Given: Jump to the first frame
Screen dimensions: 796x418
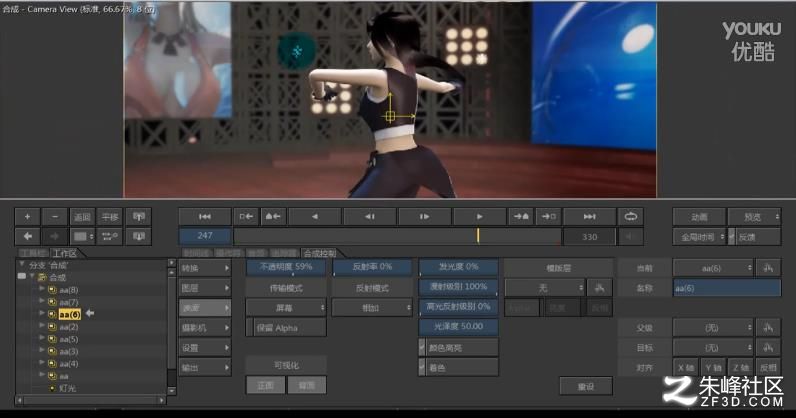Looking at the screenshot, I should [x=205, y=217].
